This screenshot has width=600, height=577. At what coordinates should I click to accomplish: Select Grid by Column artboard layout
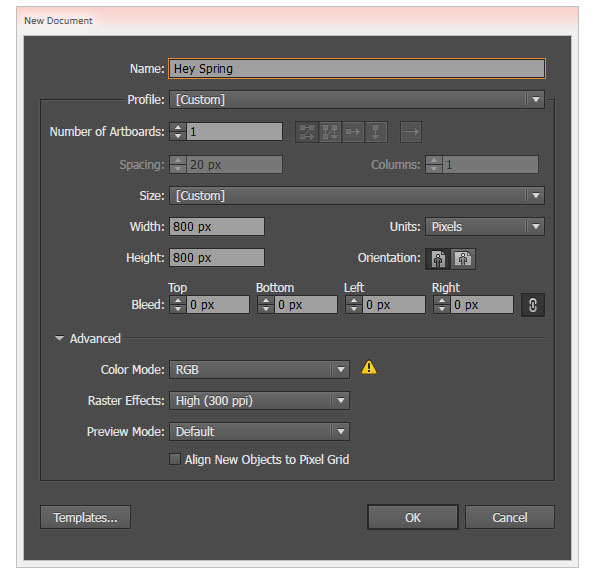coord(330,131)
